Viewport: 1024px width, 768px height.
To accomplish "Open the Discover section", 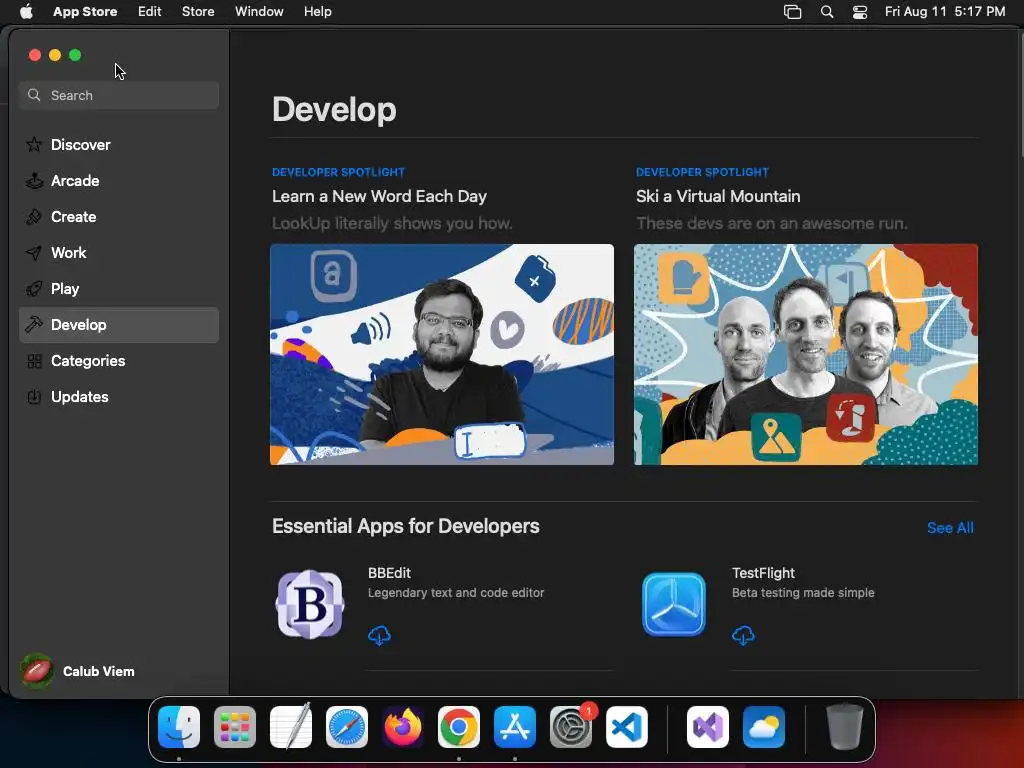I will [x=119, y=144].
